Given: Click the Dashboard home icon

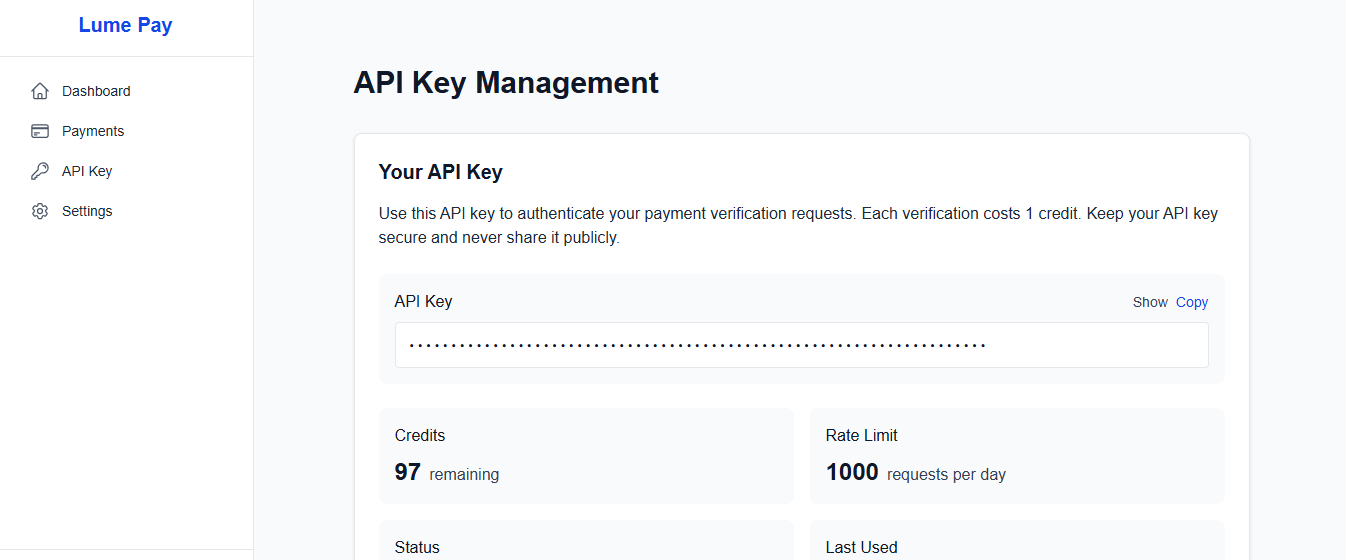Looking at the screenshot, I should pyautogui.click(x=40, y=91).
